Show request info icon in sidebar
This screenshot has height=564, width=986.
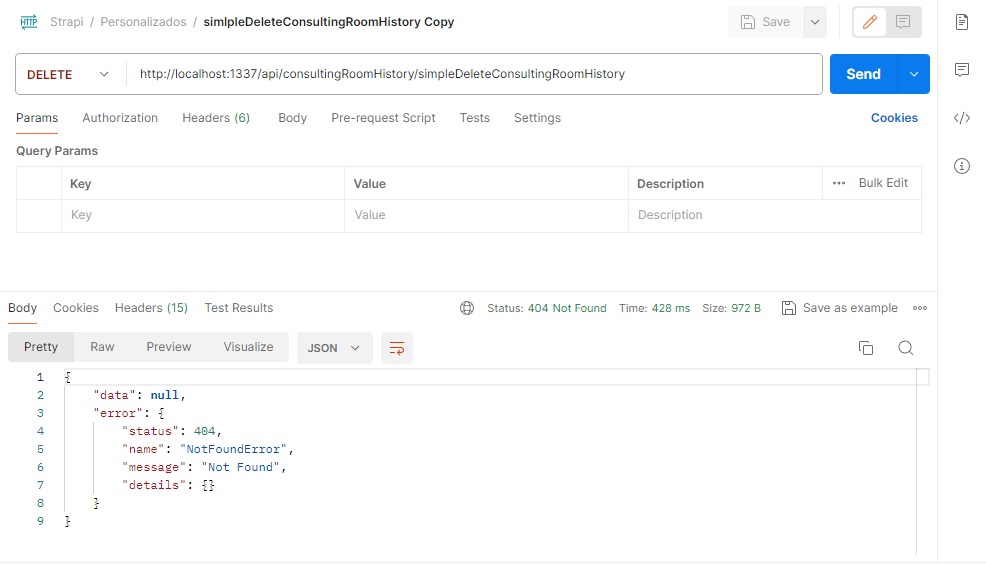[x=962, y=166]
